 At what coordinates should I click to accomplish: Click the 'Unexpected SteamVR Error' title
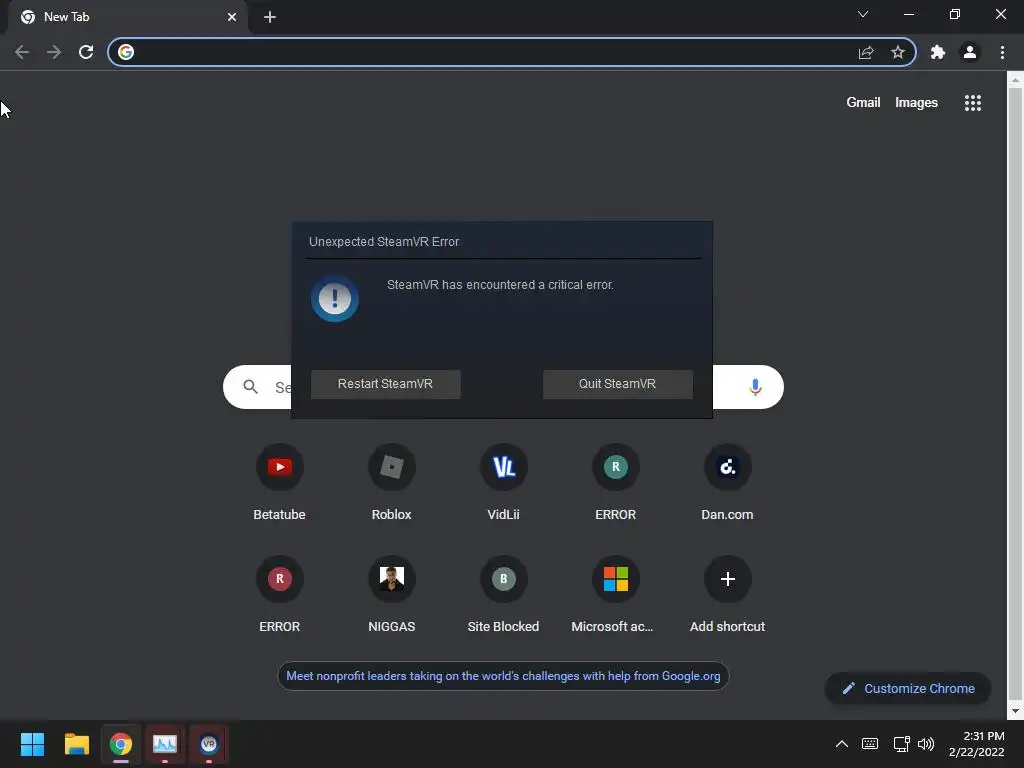click(x=384, y=242)
